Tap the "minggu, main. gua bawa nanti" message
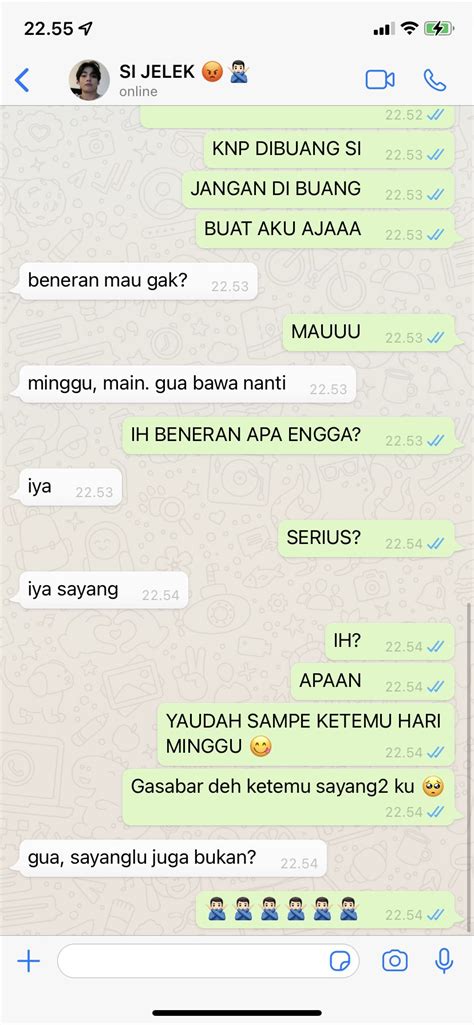This screenshot has height=1025, width=474. click(187, 384)
